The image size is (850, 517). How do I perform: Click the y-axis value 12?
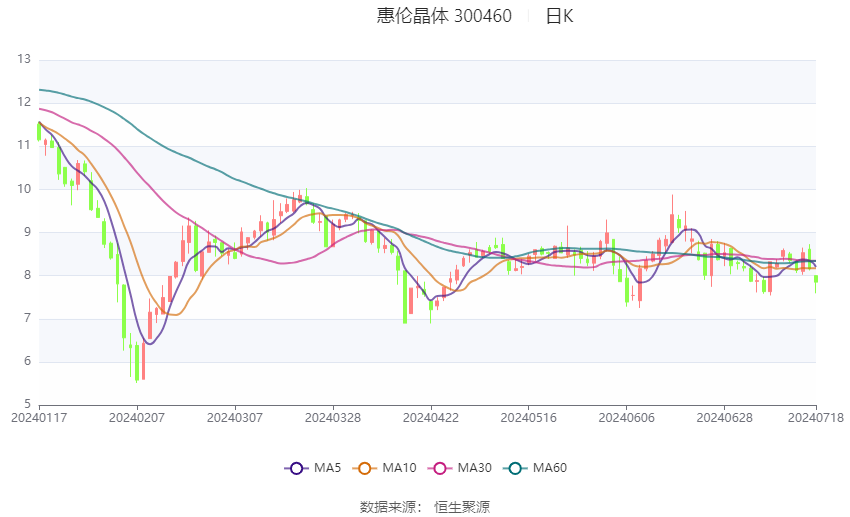point(24,102)
